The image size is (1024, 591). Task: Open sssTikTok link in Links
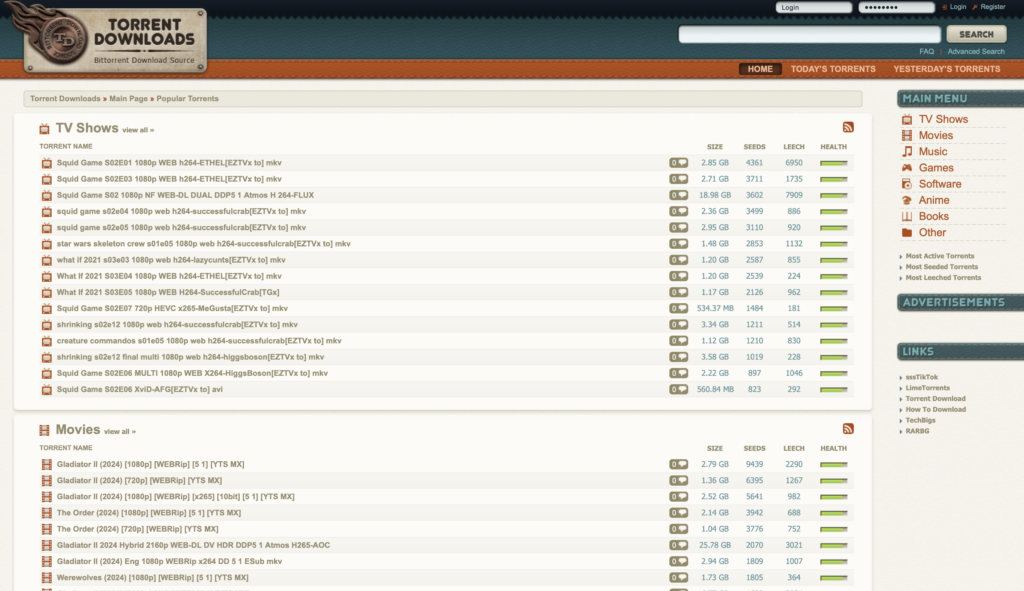click(921, 377)
